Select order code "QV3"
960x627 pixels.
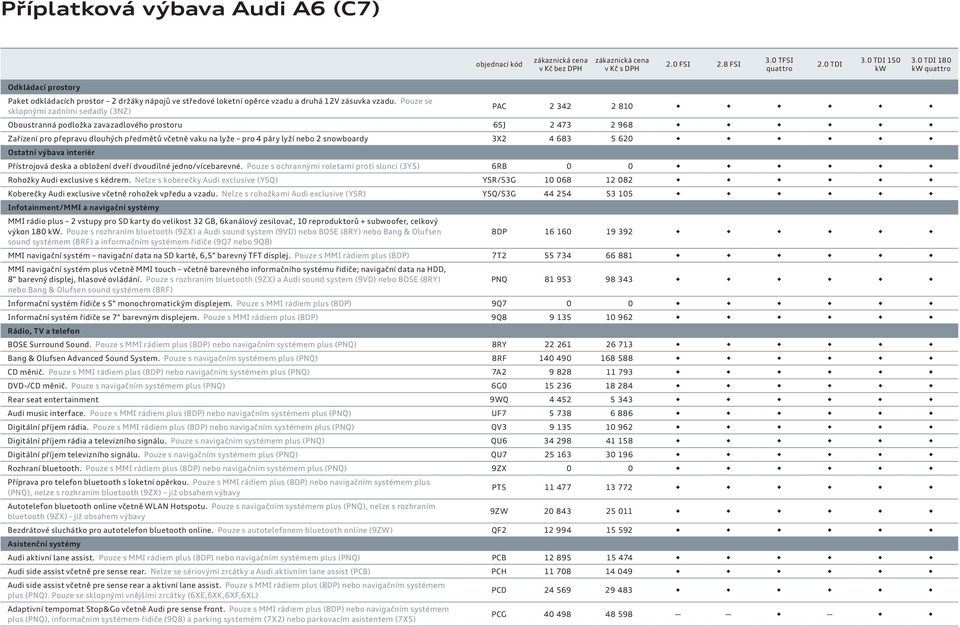tap(499, 427)
